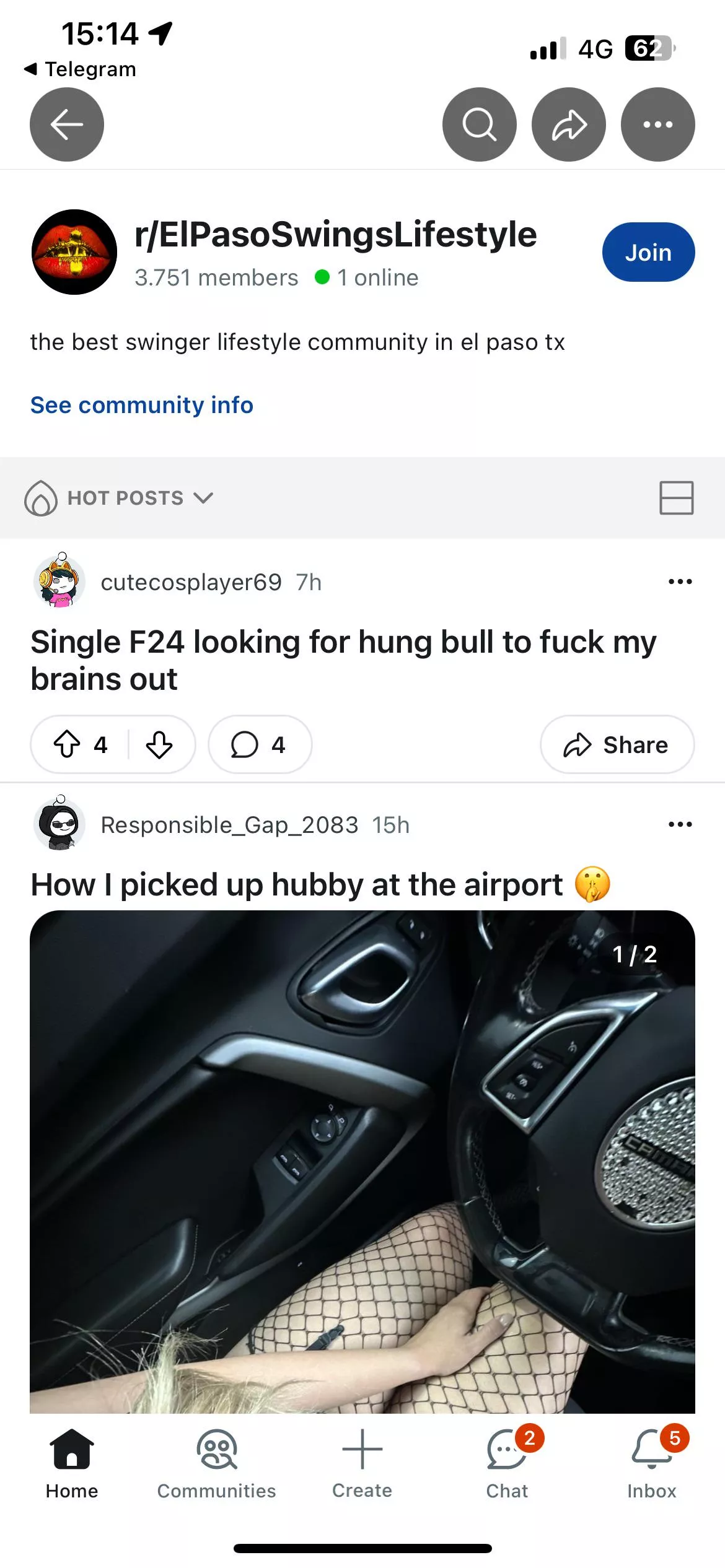This screenshot has height=1568, width=725.
Task: Join the r/ElPasoSwingsLifestyle community
Action: click(648, 252)
